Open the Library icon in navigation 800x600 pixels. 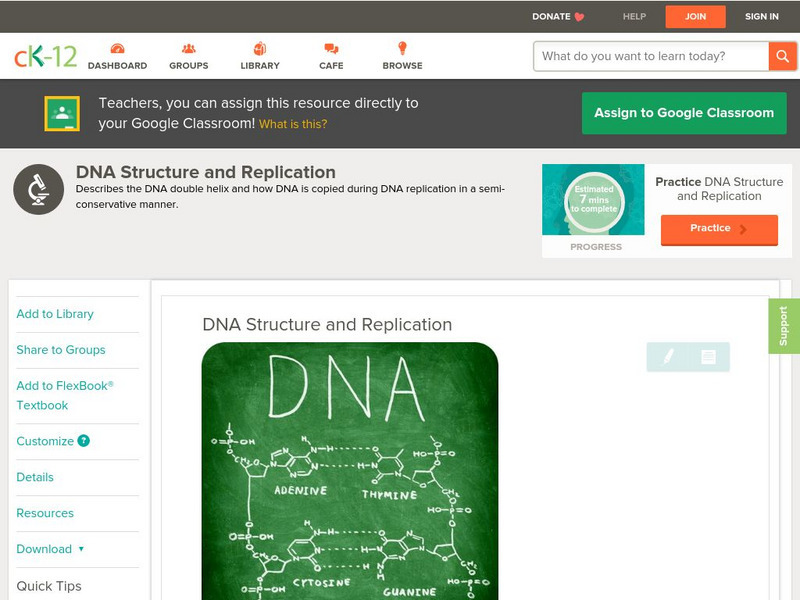260,50
